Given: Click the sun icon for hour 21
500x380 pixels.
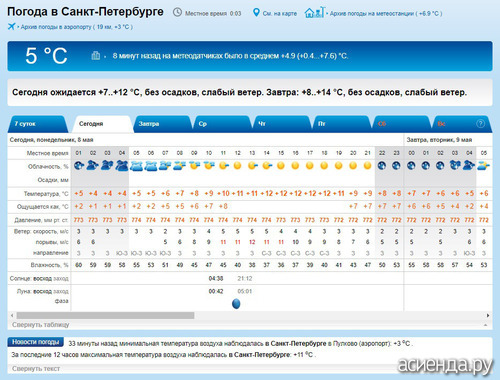Looking at the screenshot, I should [x=367, y=165].
